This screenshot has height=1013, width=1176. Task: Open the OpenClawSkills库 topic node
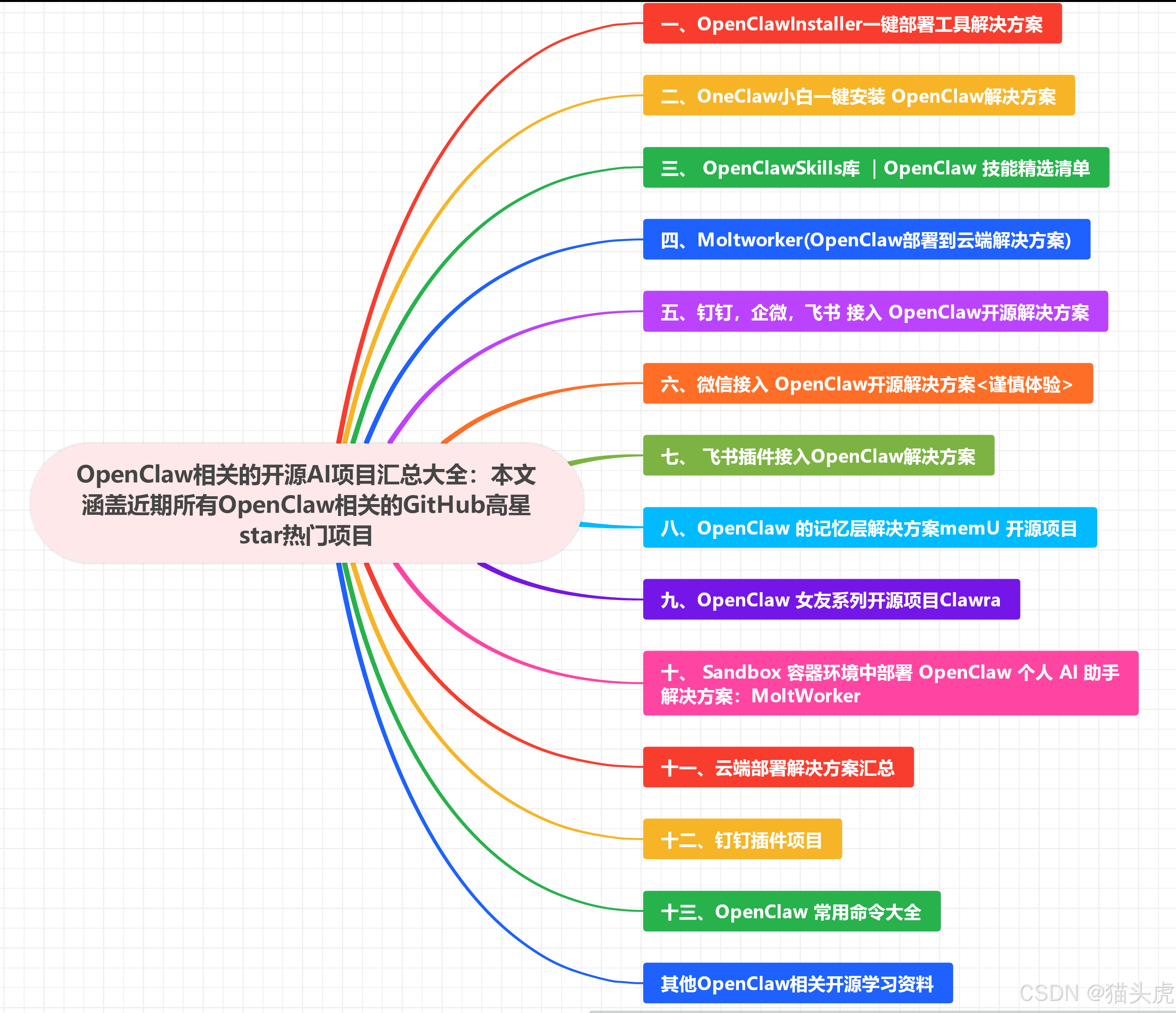[876, 168]
